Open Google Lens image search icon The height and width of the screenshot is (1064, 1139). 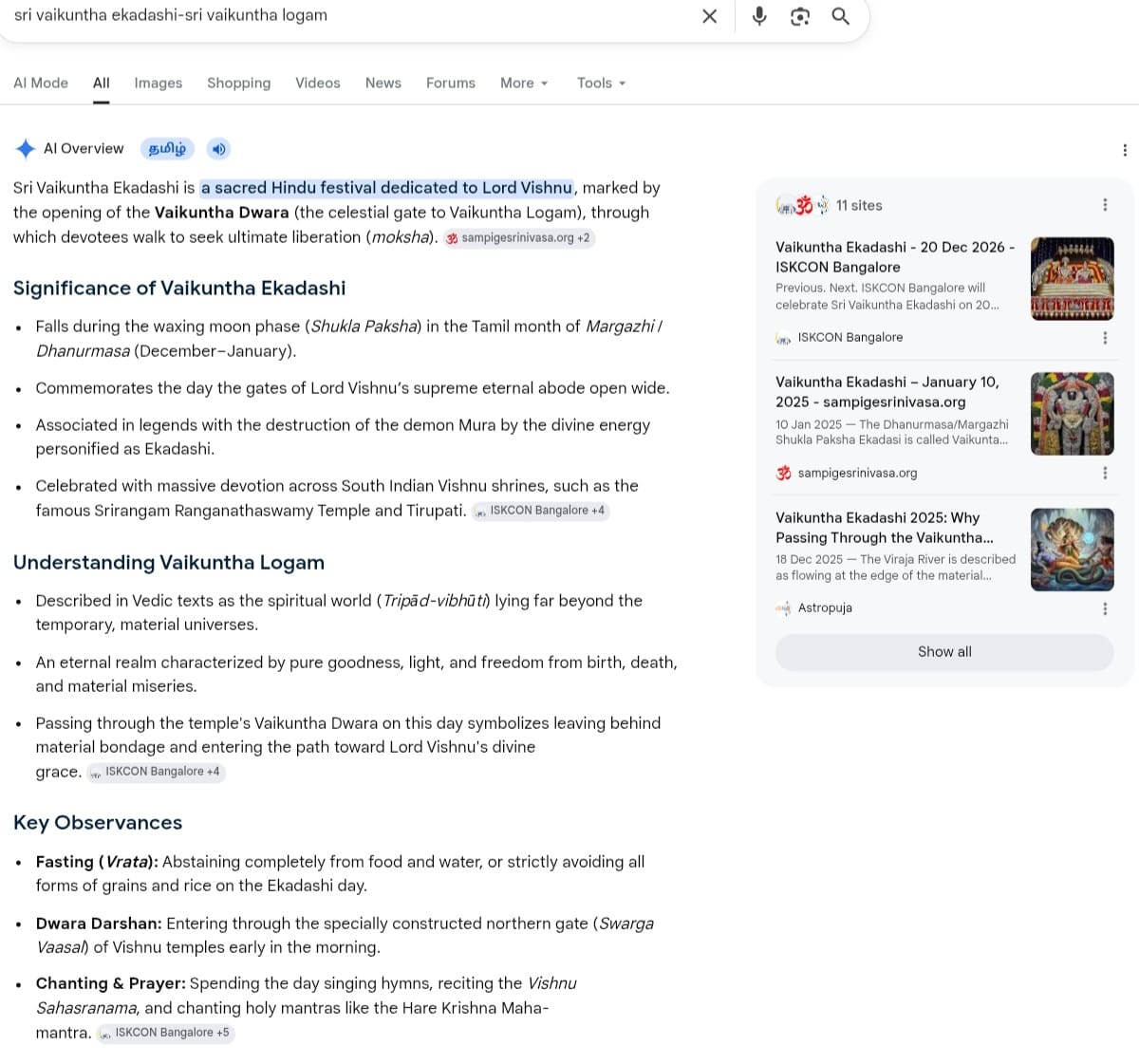click(x=800, y=16)
